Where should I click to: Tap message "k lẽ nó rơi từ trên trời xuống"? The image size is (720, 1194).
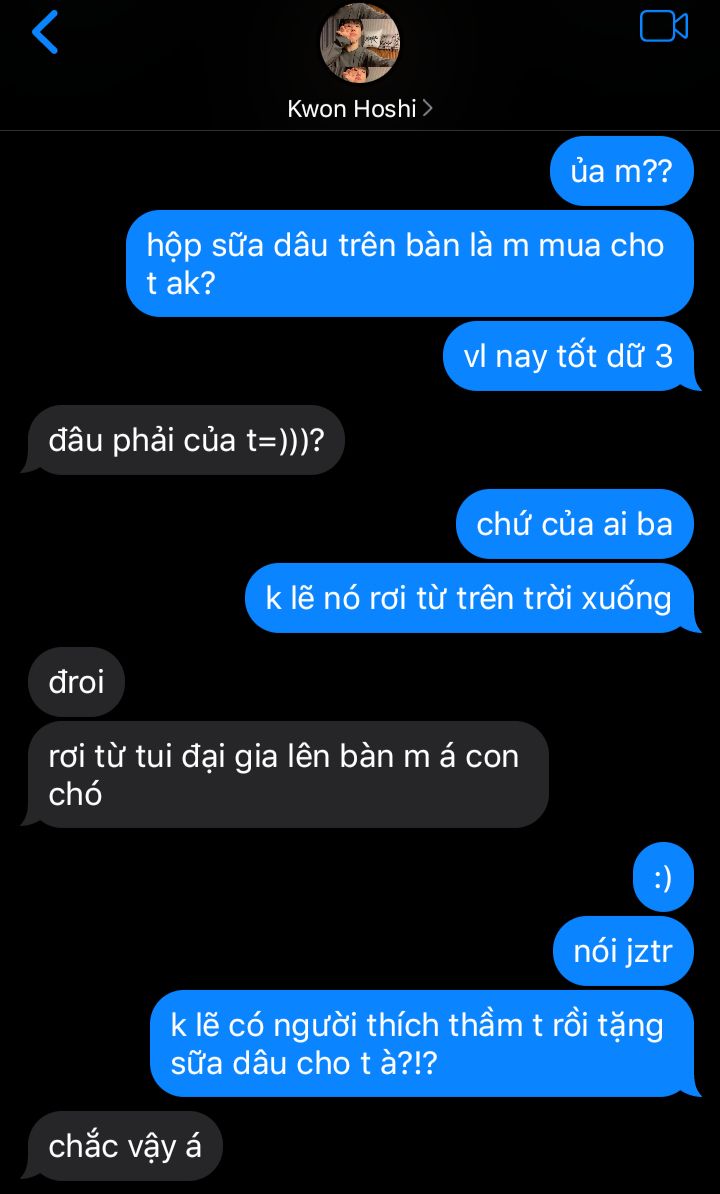470,599
